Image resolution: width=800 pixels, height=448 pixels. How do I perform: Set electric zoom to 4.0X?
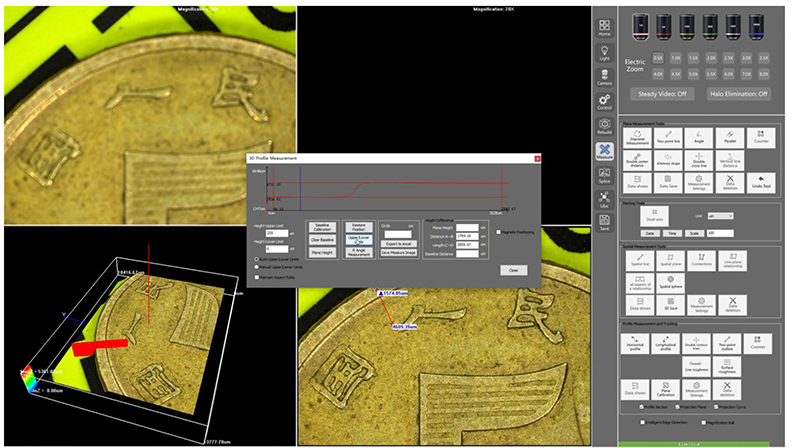(x=658, y=74)
